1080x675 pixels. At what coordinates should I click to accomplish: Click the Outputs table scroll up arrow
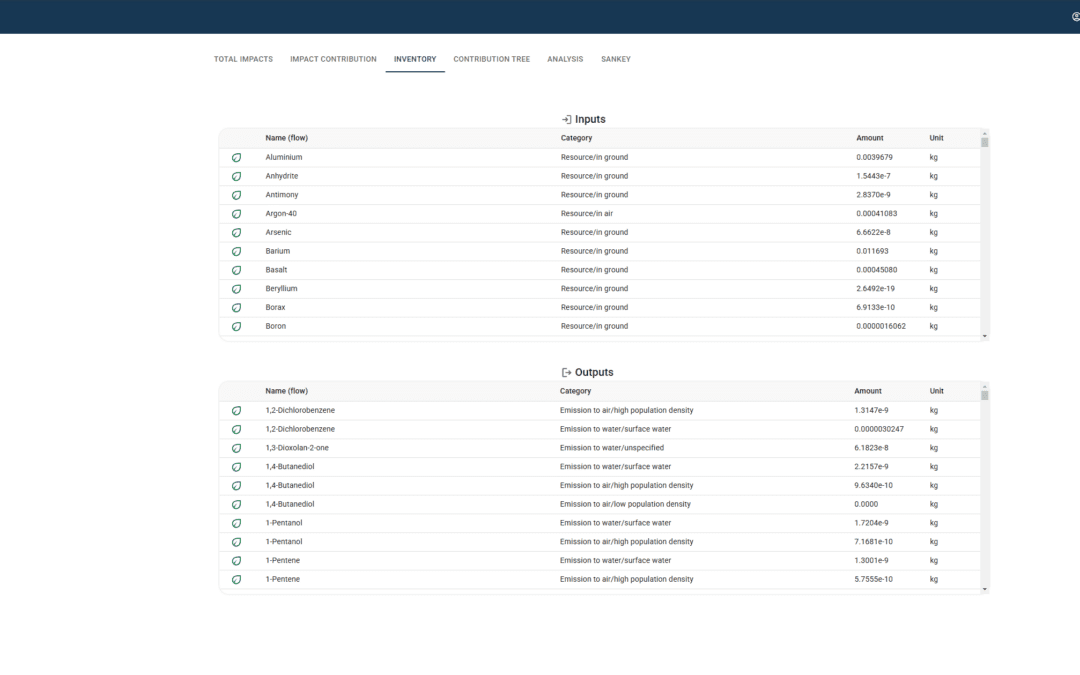coord(985,386)
